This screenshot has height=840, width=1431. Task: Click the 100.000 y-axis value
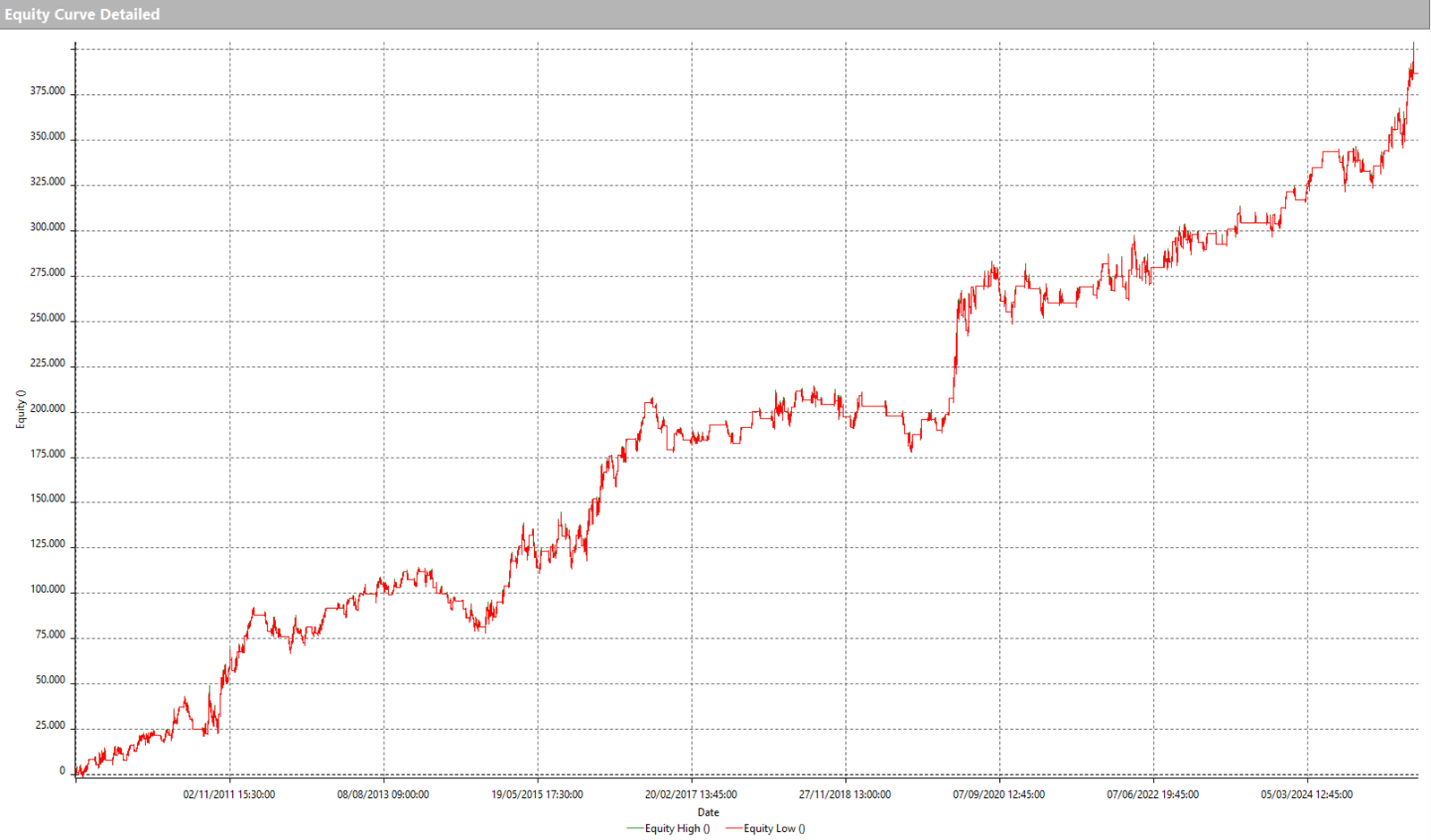tap(47, 589)
